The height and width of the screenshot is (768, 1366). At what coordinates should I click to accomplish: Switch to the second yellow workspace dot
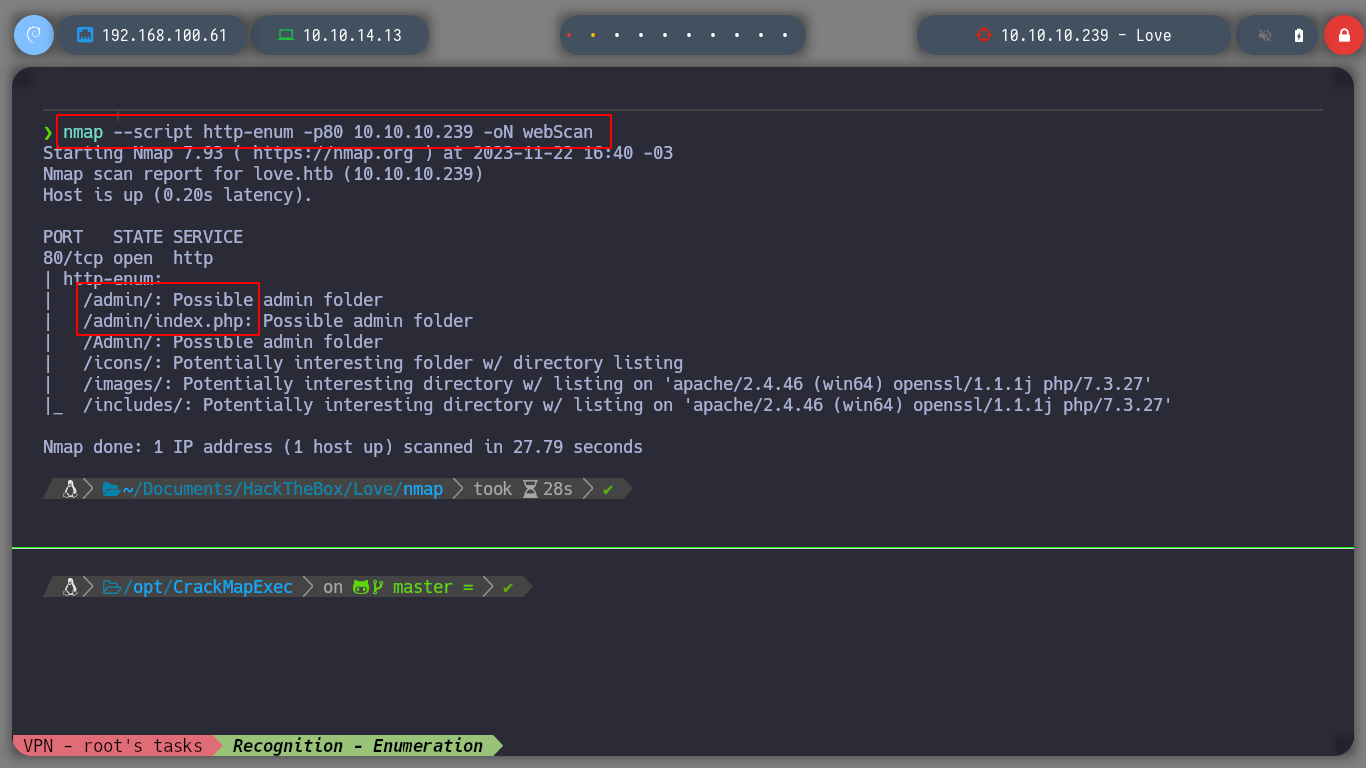click(x=593, y=35)
